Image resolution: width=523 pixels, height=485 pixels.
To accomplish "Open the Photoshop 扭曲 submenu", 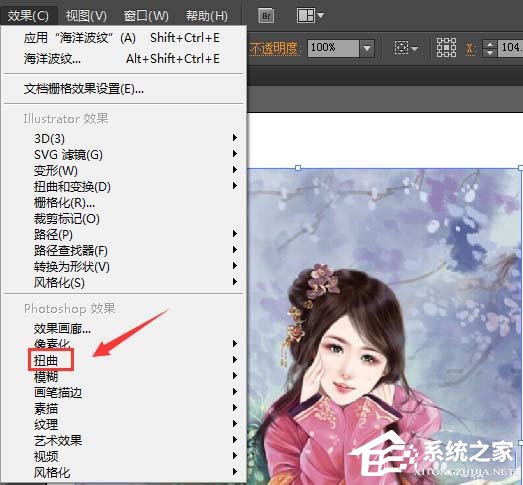I will [x=122, y=360].
